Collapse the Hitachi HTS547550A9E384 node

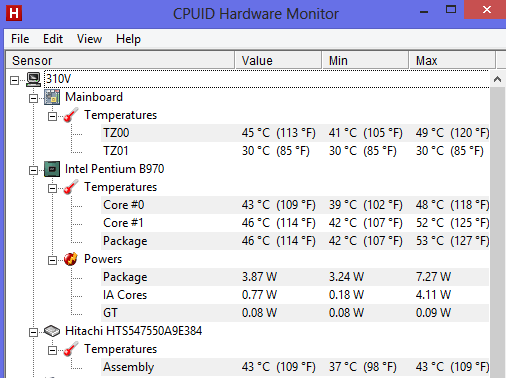pyautogui.click(x=33, y=332)
